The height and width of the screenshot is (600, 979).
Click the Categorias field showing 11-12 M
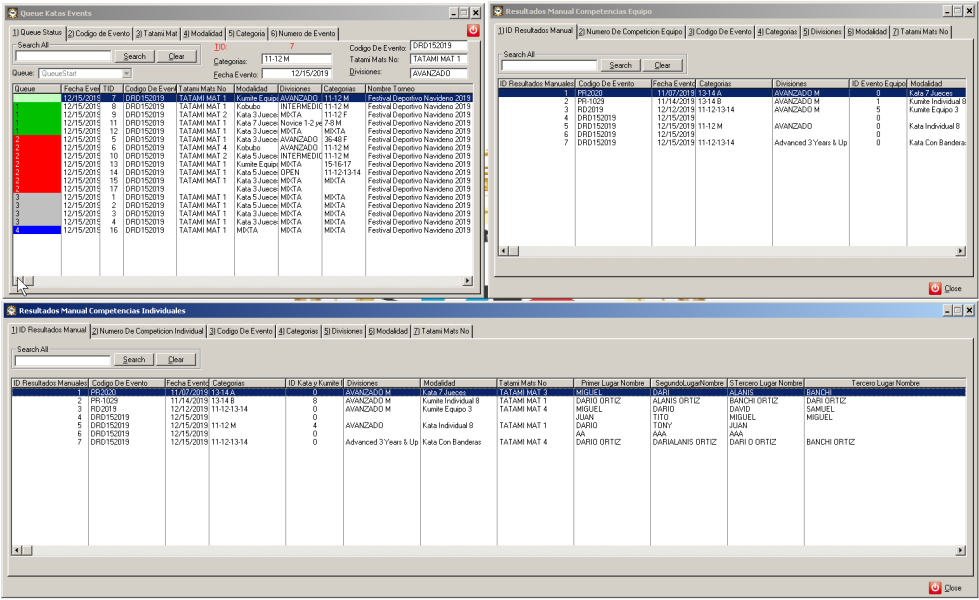coord(297,59)
